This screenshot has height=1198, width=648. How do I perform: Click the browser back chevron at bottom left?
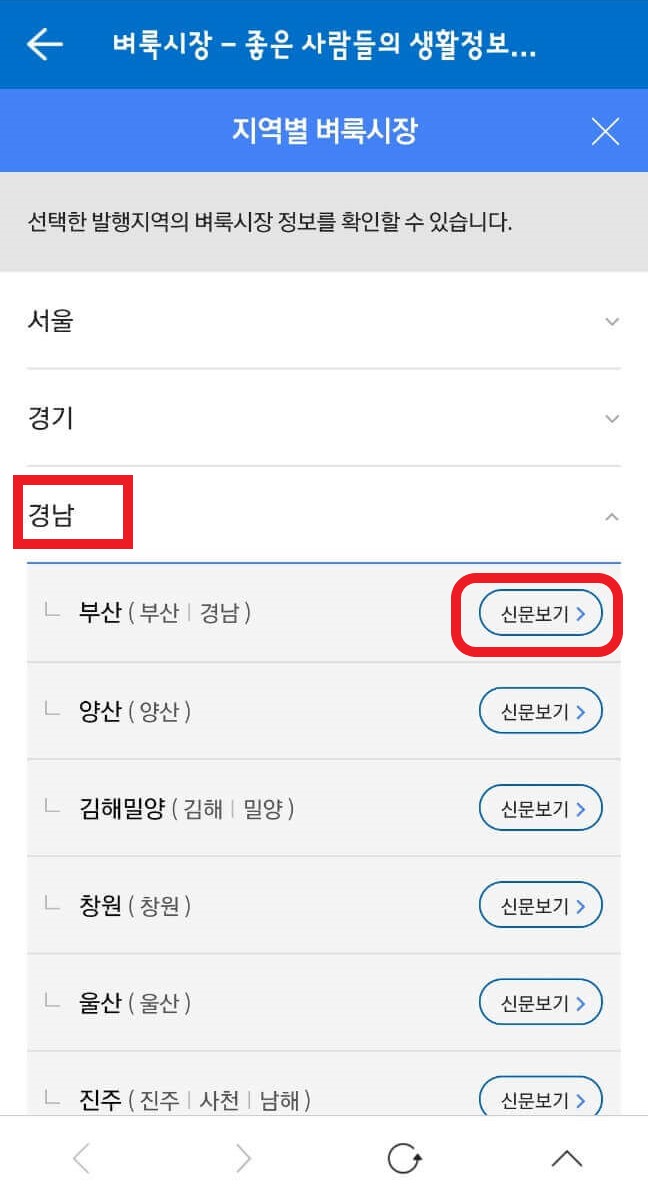pos(81,1158)
